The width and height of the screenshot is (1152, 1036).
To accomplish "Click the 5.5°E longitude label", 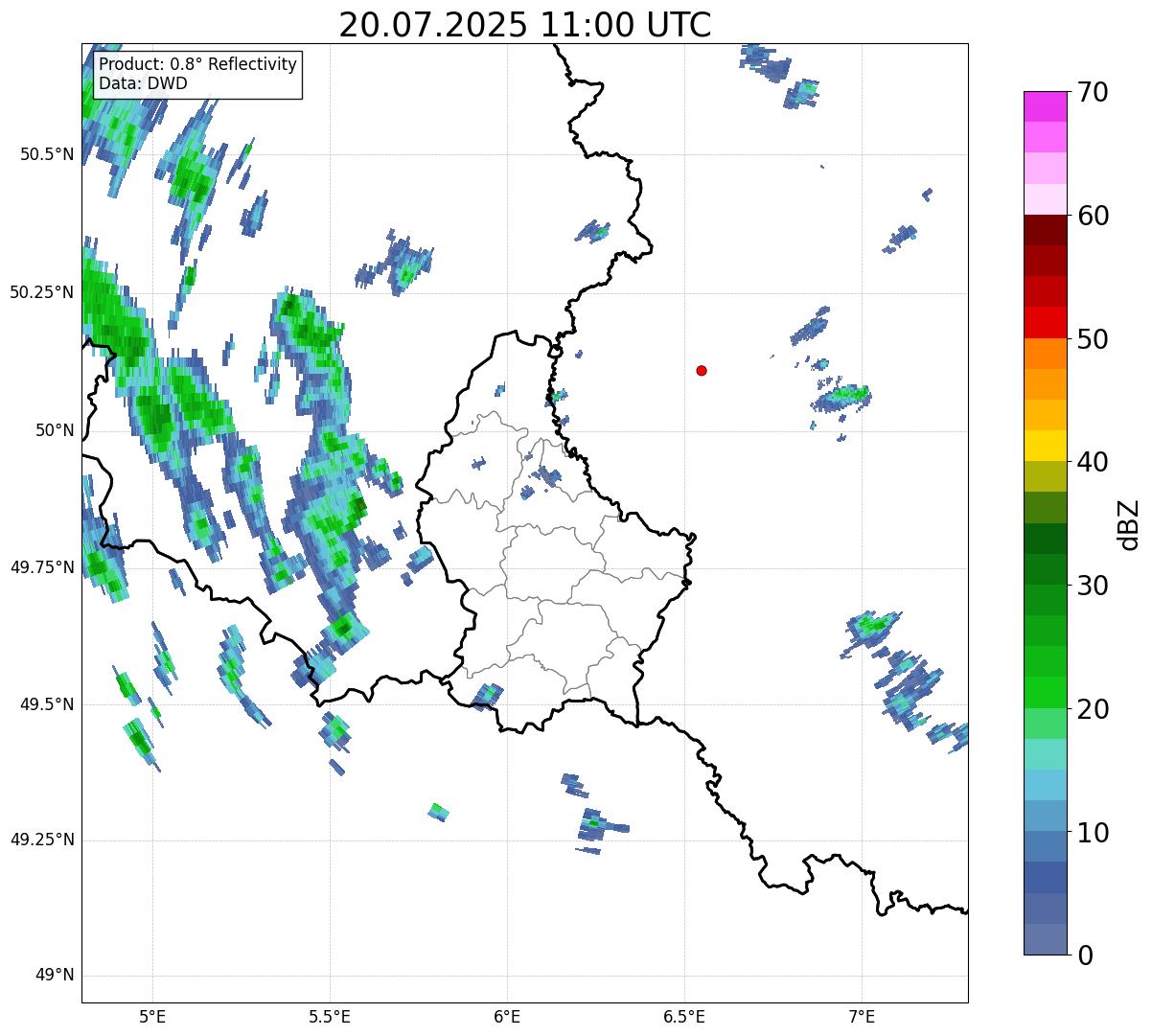I will [x=330, y=1016].
